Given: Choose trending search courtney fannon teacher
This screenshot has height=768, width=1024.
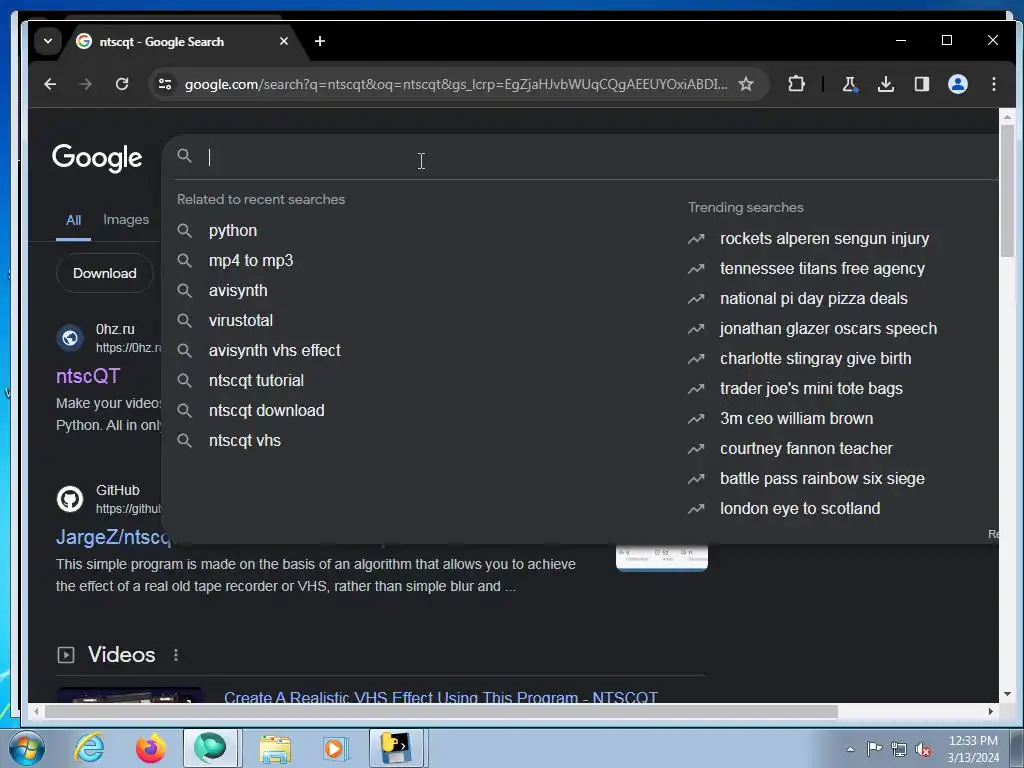Looking at the screenshot, I should click(806, 449).
